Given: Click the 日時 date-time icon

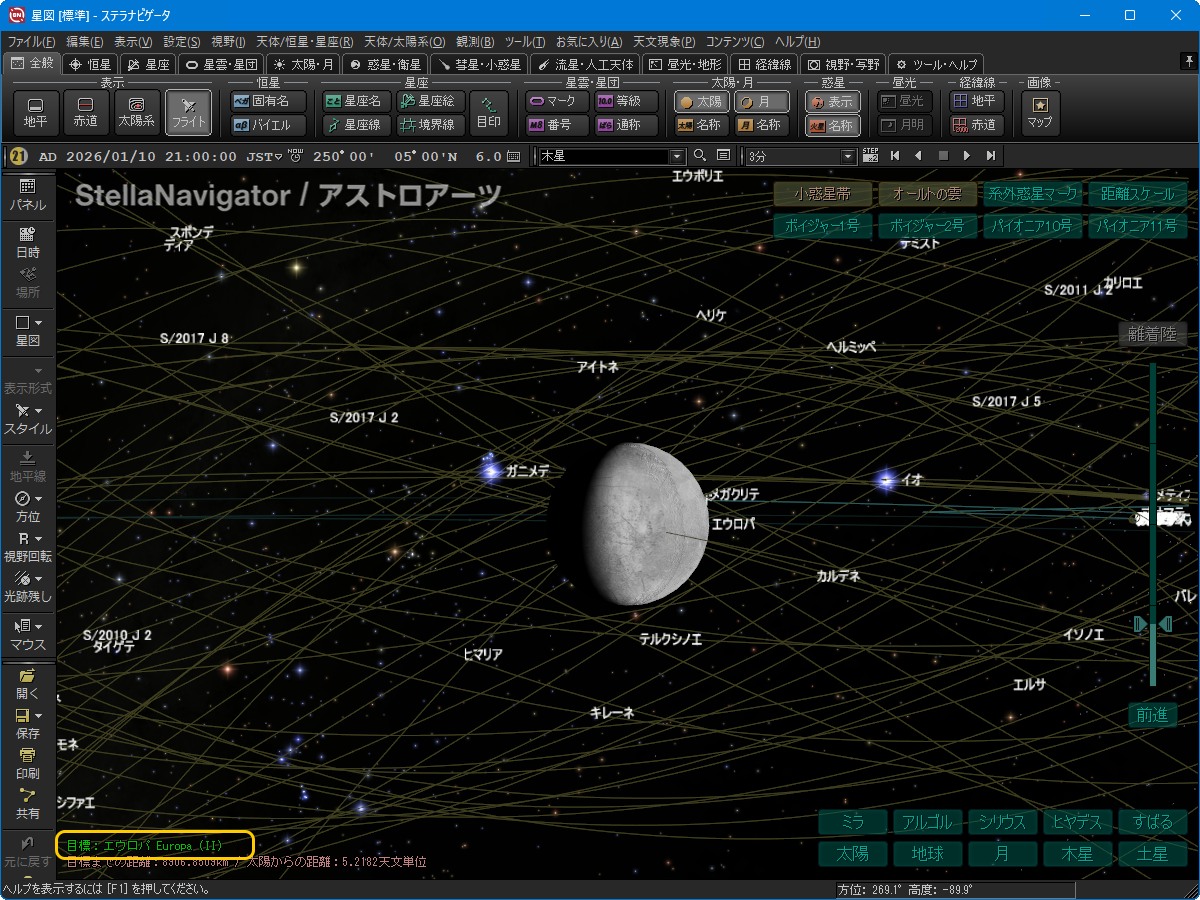Looking at the screenshot, I should [27, 242].
